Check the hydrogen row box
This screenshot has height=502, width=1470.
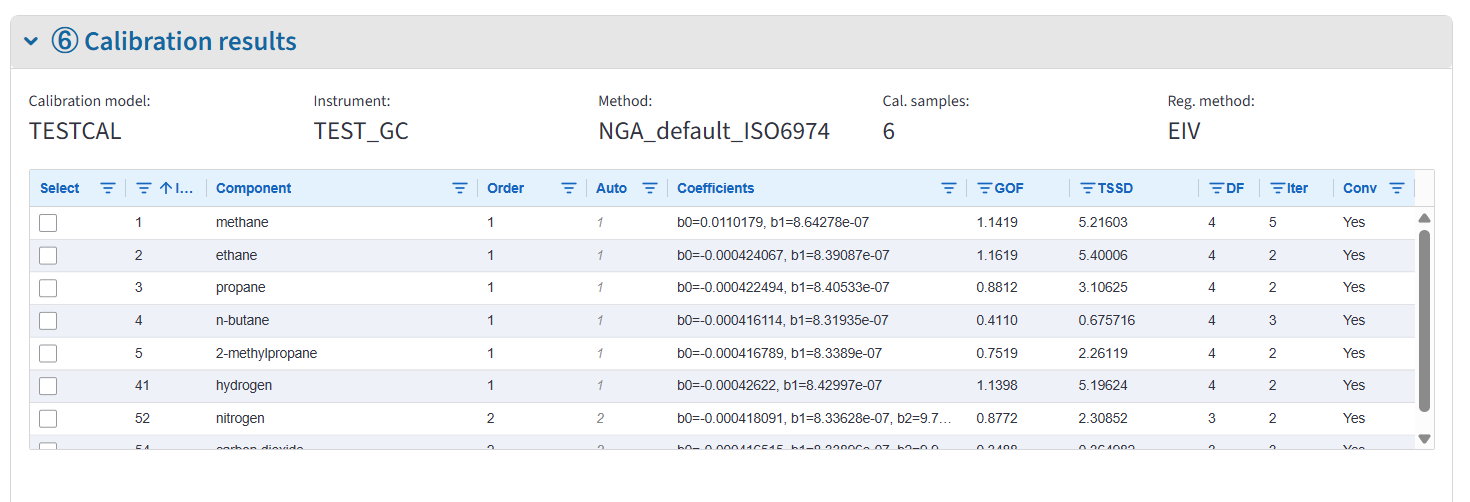pyautogui.click(x=48, y=386)
